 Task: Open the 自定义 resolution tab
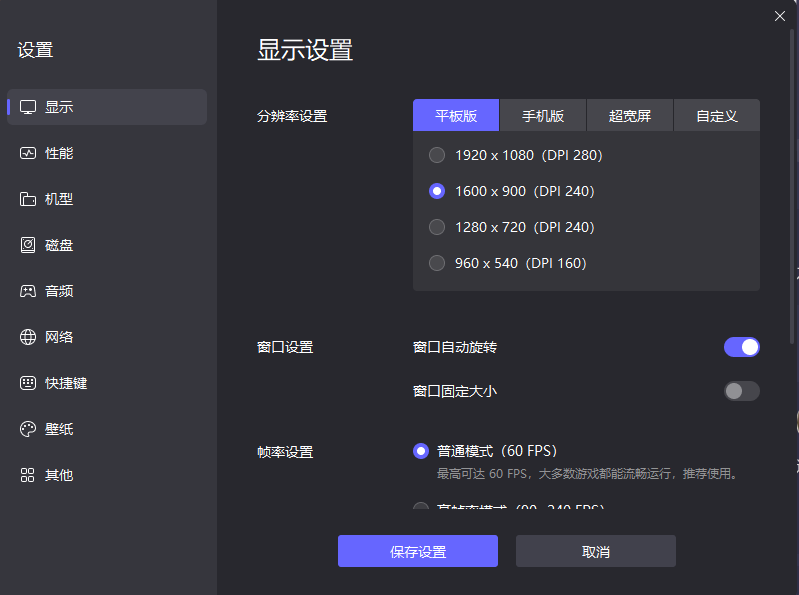pos(717,116)
